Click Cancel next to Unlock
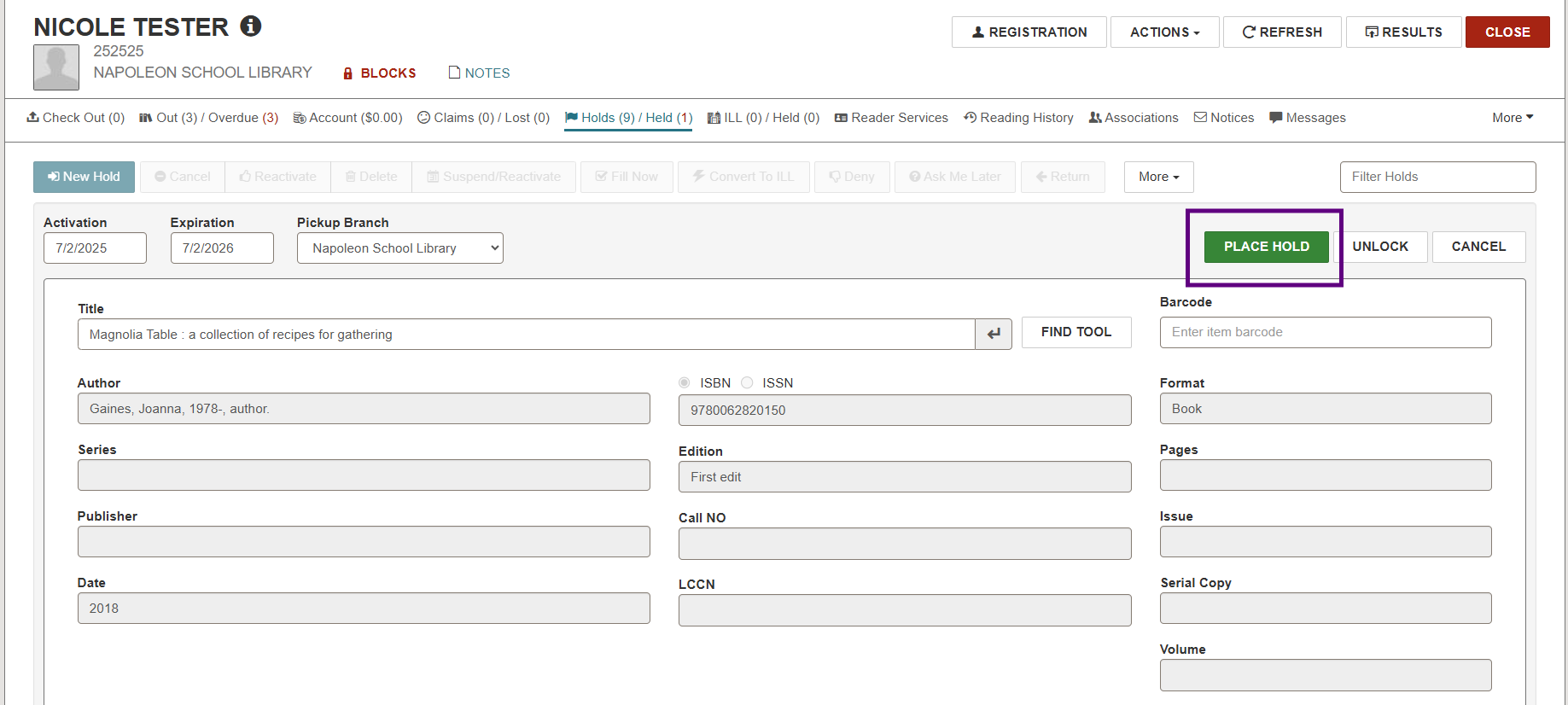1568x705 pixels. tap(1478, 247)
